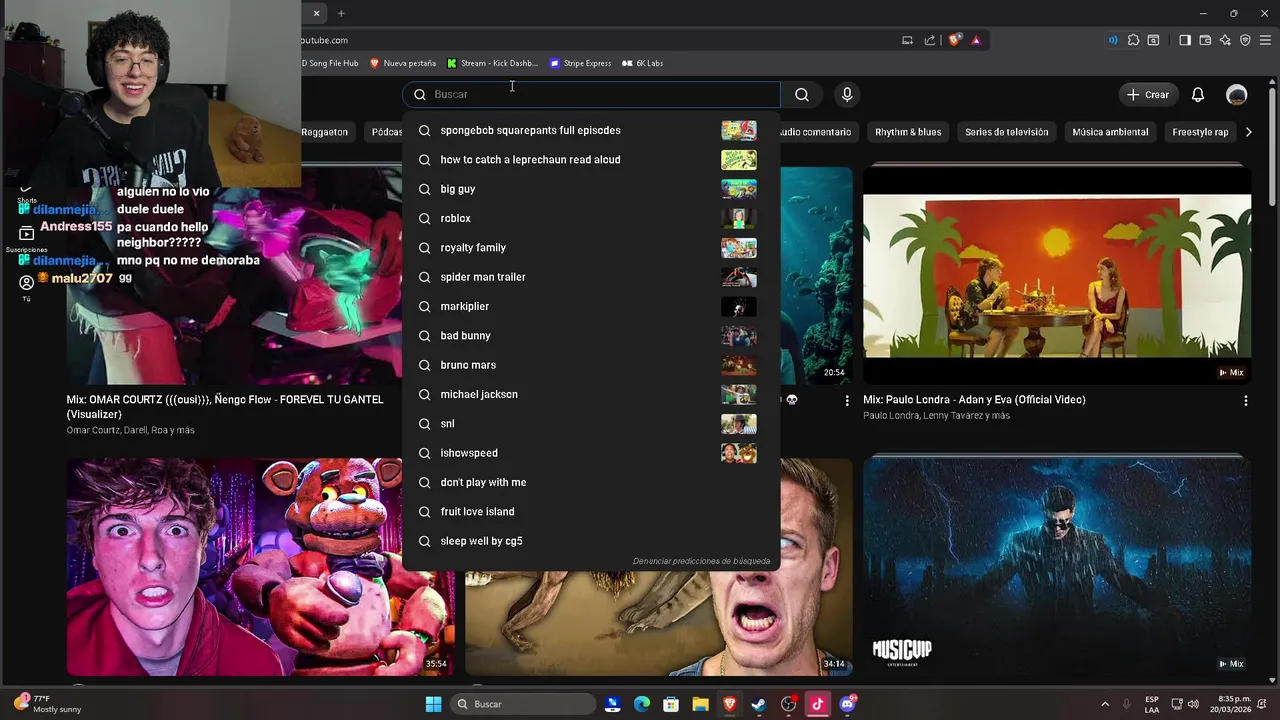1280x720 pixels.
Task: Select the bad bunny suggestion
Action: click(590, 336)
